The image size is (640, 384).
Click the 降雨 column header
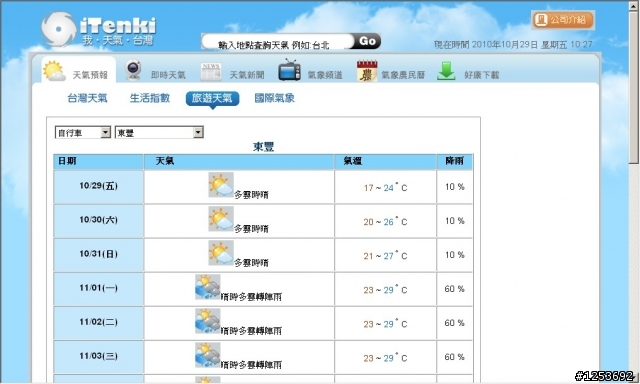tap(455, 161)
